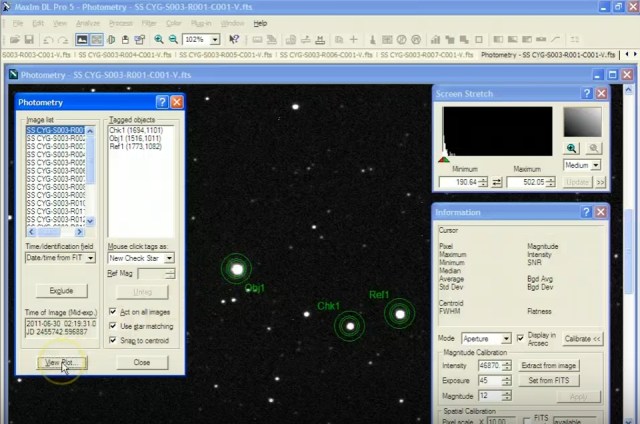
Task: Click the grayscale gradient preview in Screen Stretch
Action: click(x=582, y=122)
